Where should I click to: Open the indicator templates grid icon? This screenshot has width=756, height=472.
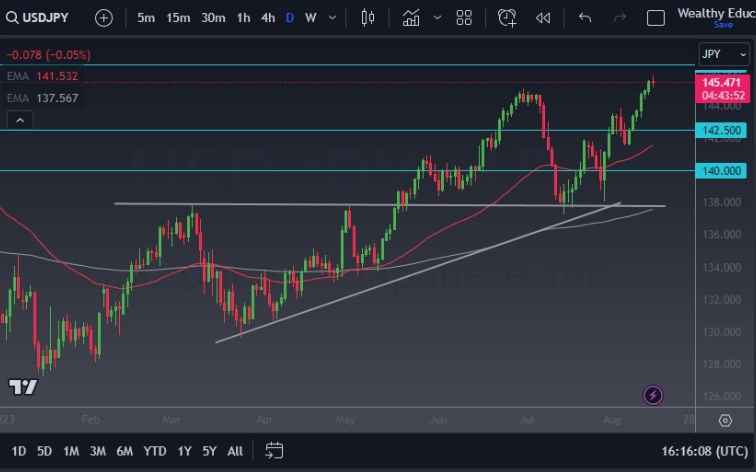point(464,18)
